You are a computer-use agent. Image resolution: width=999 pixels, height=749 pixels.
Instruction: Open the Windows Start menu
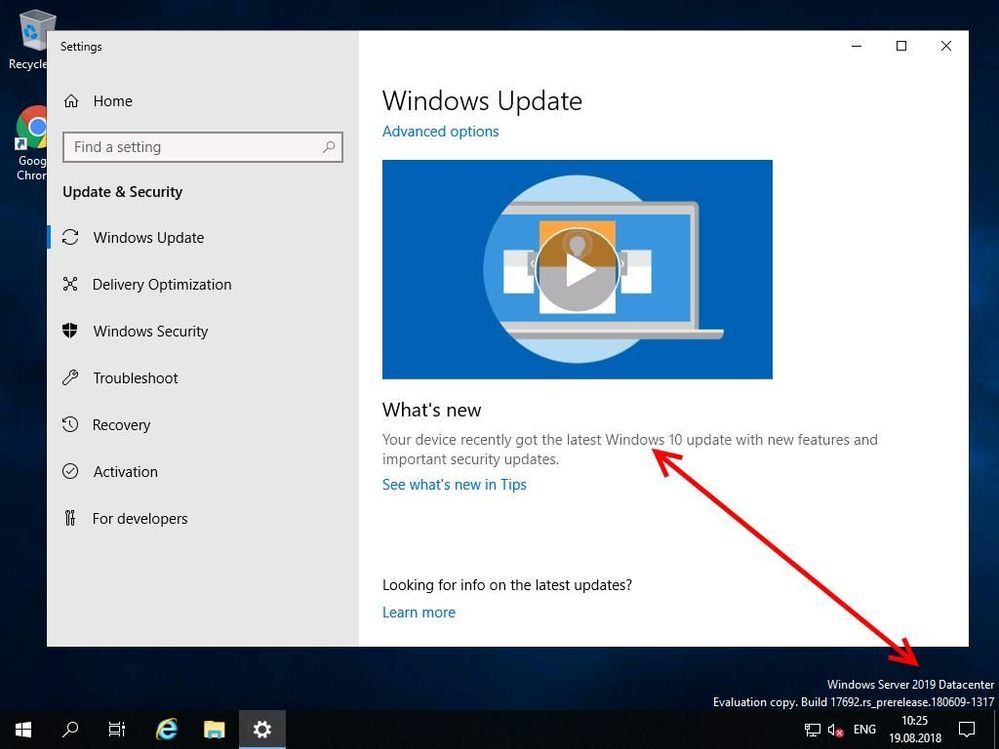point(23,729)
